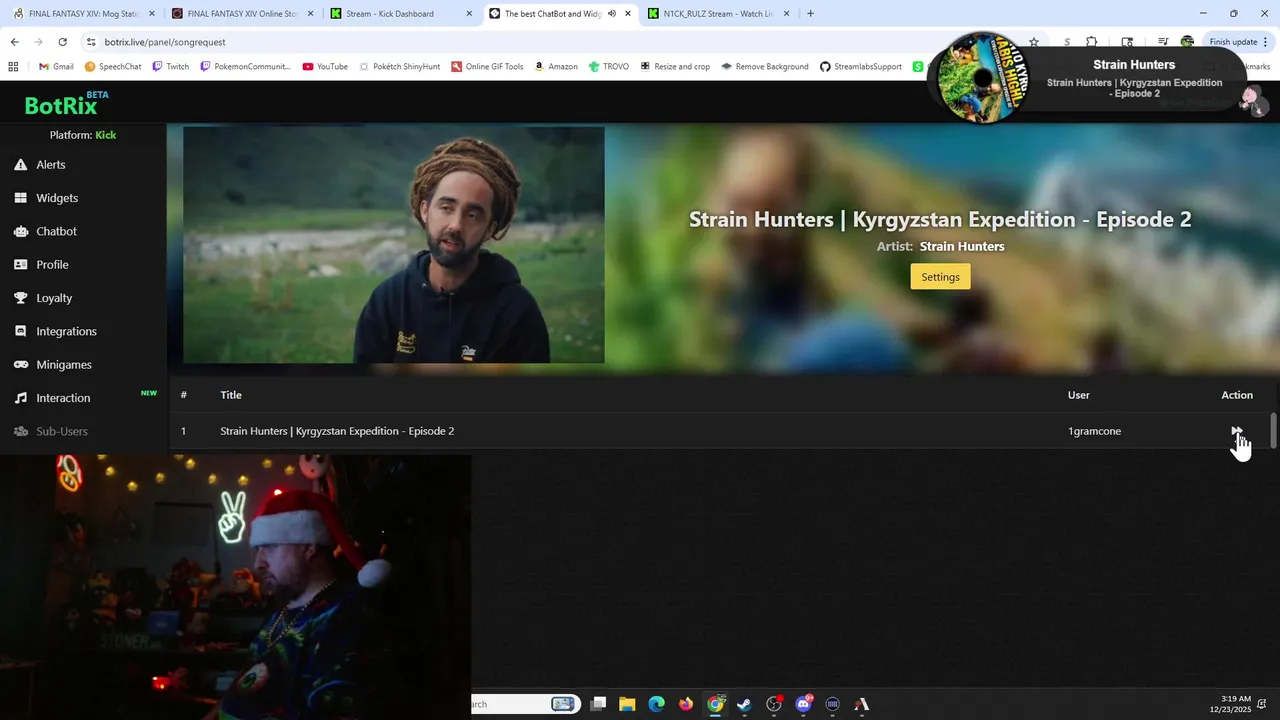Open the Pokétch ShinyHunt bookmark
This screenshot has width=1280, height=720.
(399, 67)
